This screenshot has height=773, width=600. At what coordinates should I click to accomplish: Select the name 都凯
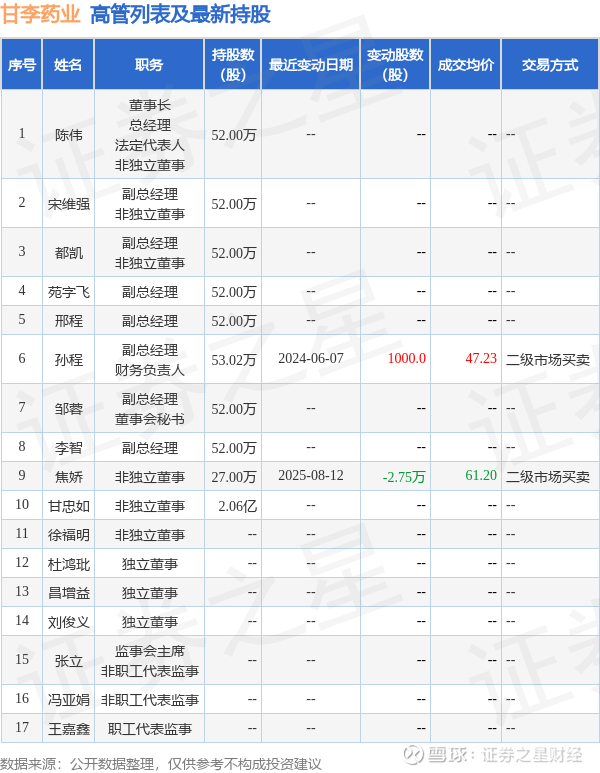69,252
